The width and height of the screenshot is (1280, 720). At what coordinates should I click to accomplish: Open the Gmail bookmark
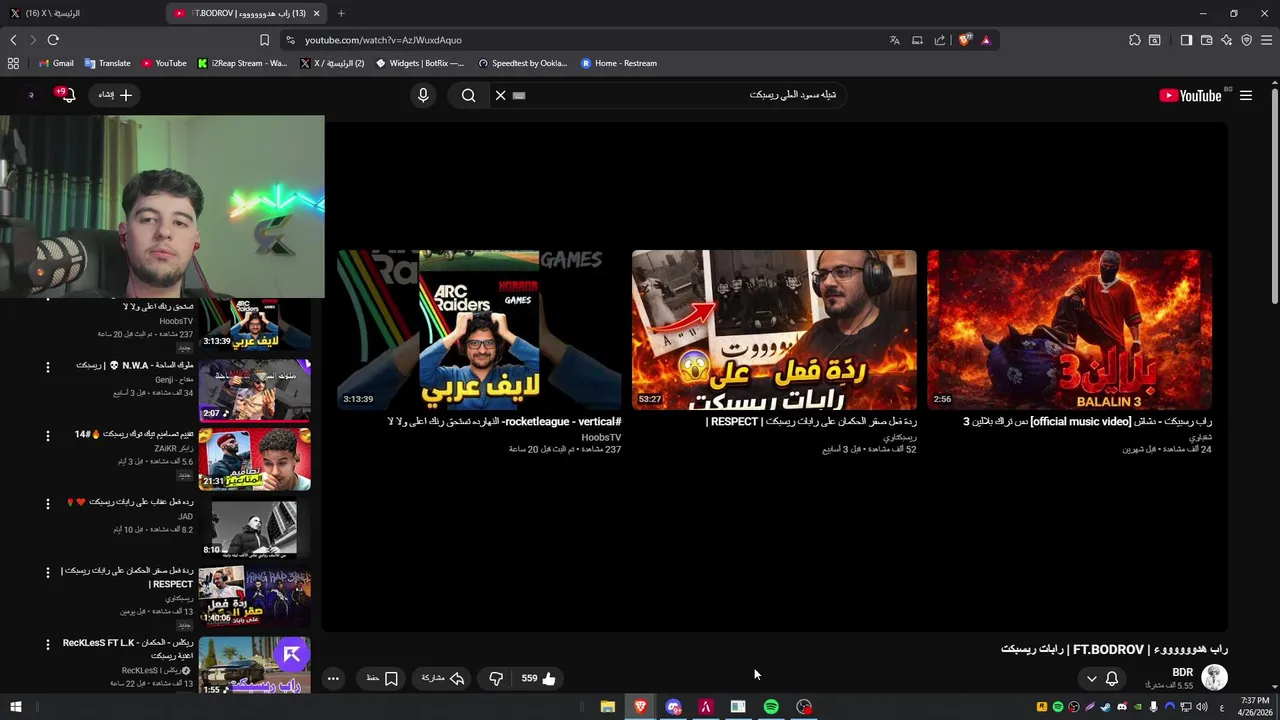coord(55,63)
